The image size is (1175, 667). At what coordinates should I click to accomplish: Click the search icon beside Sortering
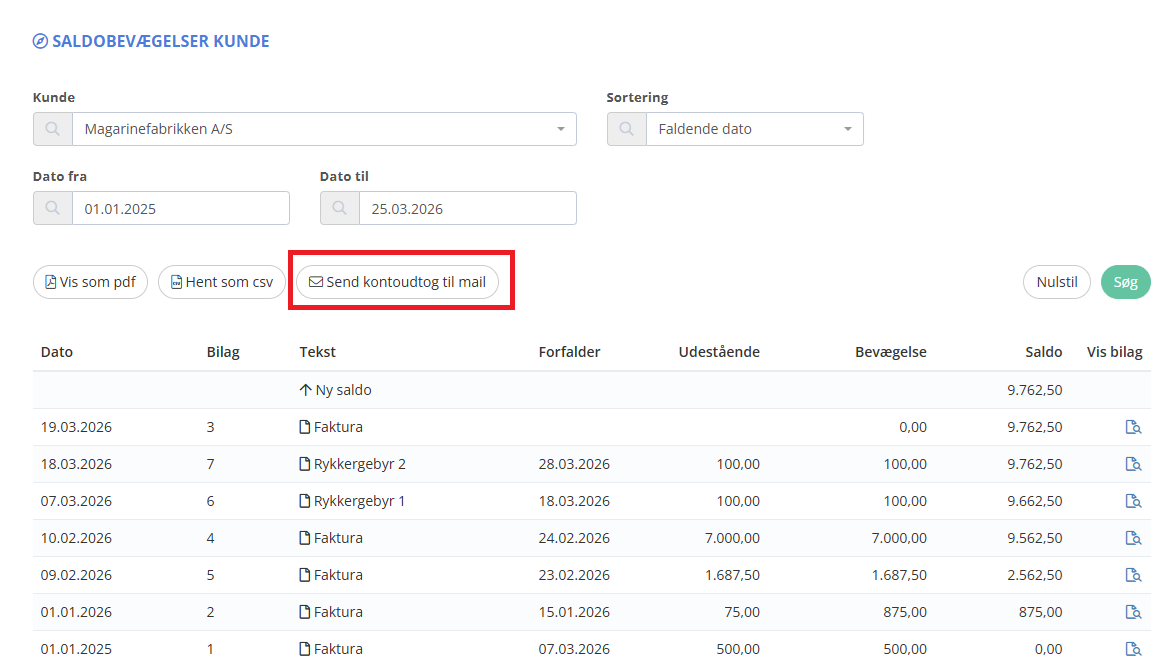click(x=627, y=129)
